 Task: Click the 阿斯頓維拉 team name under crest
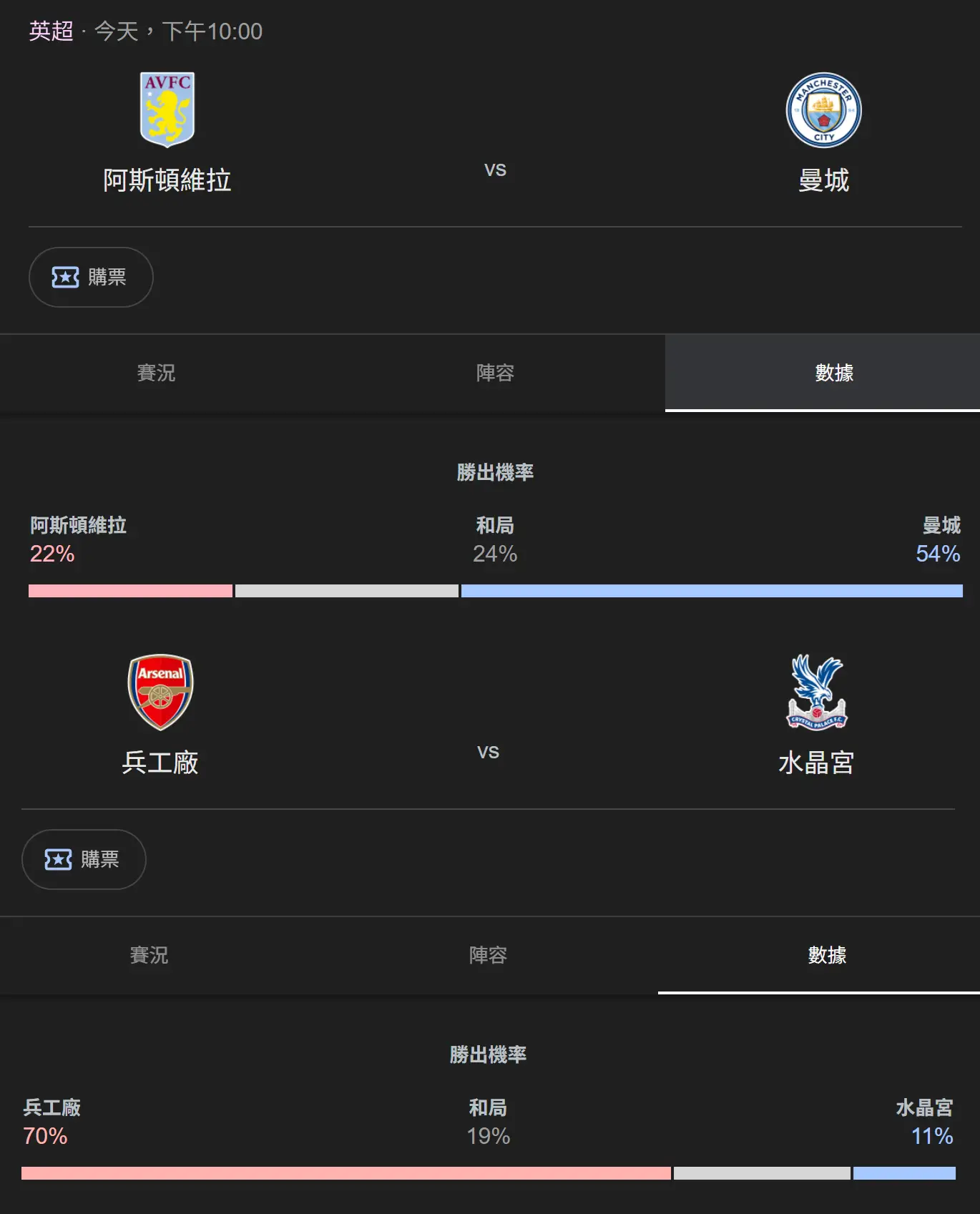click(167, 180)
